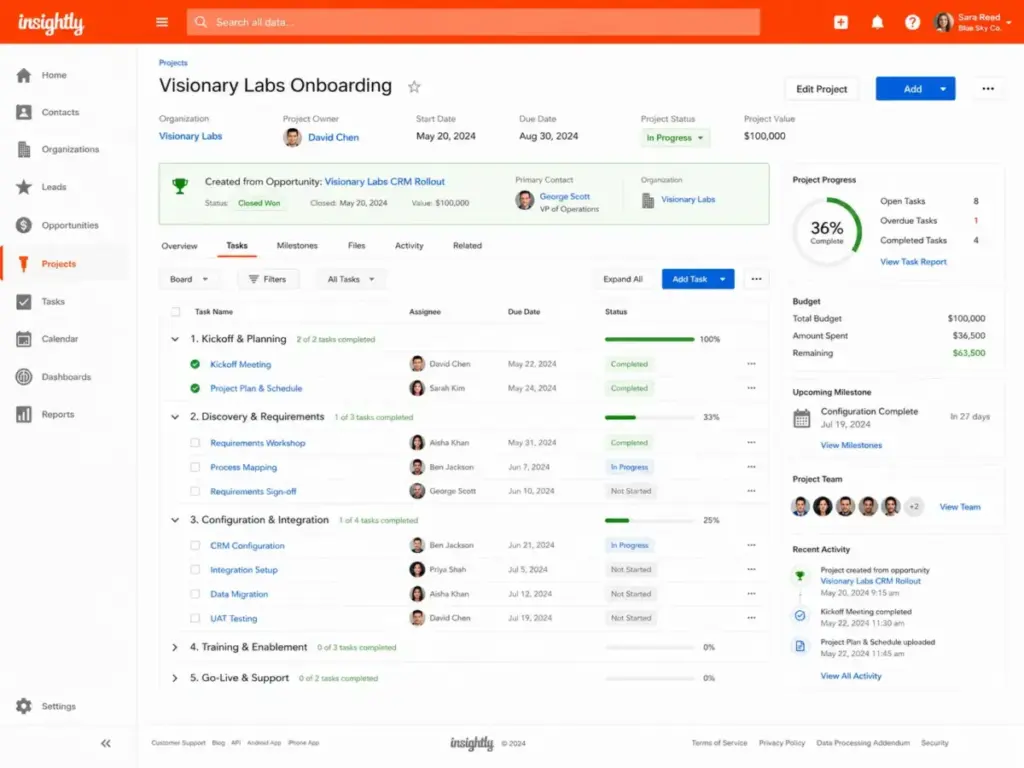Expand the Go-Live & Support section

(174, 678)
